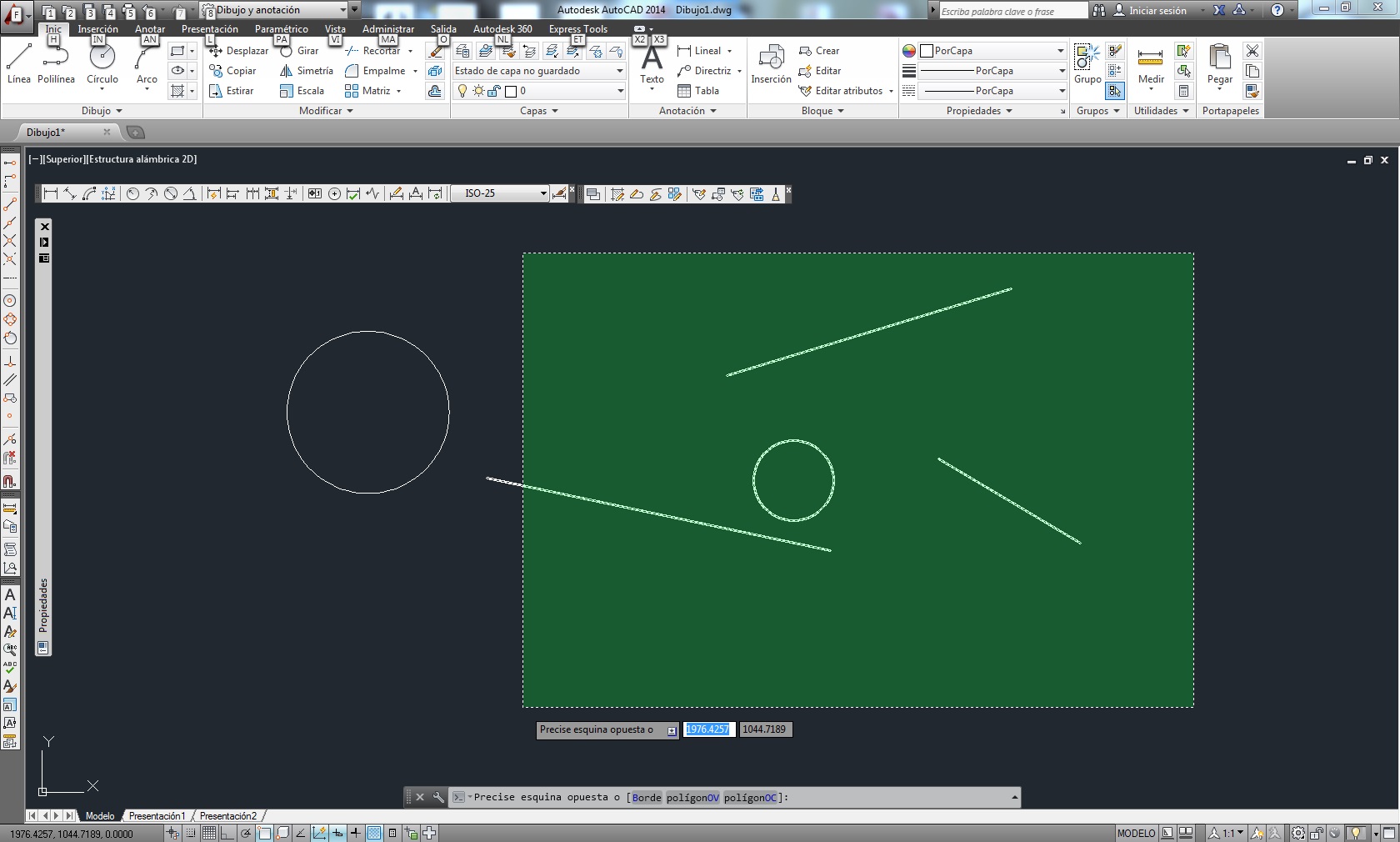The width and height of the screenshot is (1400, 842).
Task: Open the object color PorCapa swatch dropdown
Action: pyautogui.click(x=992, y=51)
